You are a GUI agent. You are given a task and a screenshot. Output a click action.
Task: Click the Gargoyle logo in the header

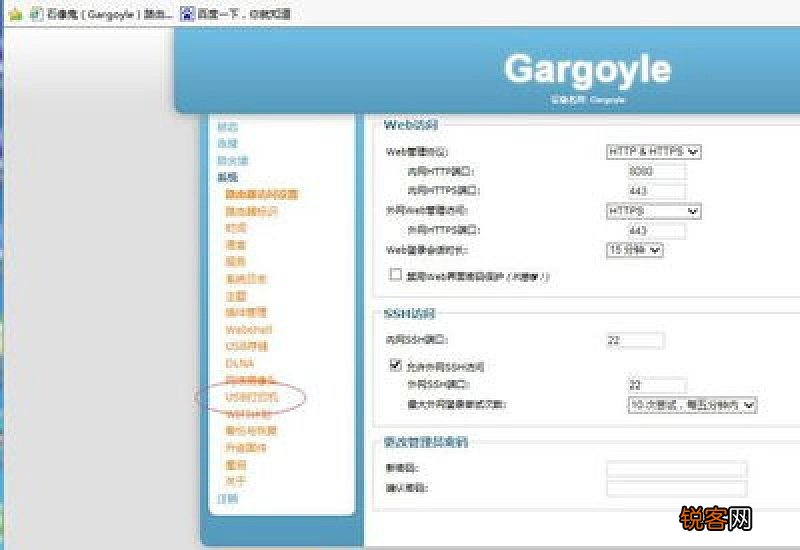587,71
